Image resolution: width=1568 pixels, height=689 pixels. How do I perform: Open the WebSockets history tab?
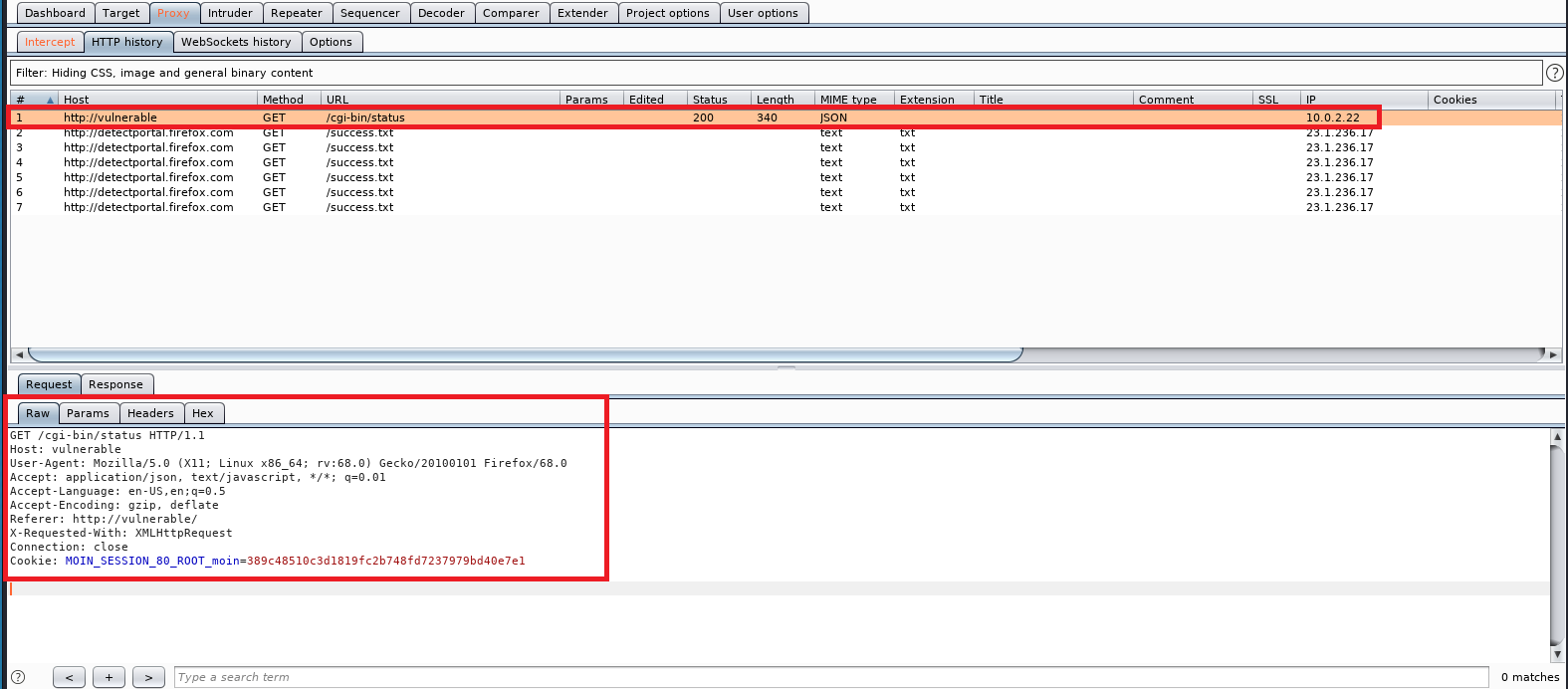(236, 42)
